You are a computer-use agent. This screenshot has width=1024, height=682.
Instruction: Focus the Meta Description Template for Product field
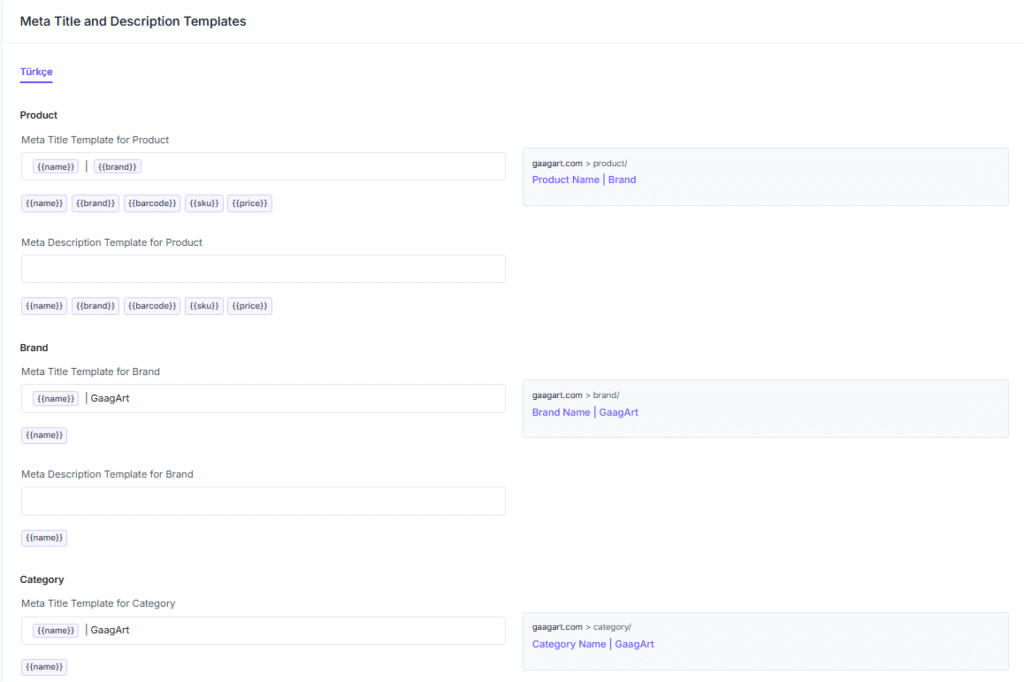[x=263, y=269]
